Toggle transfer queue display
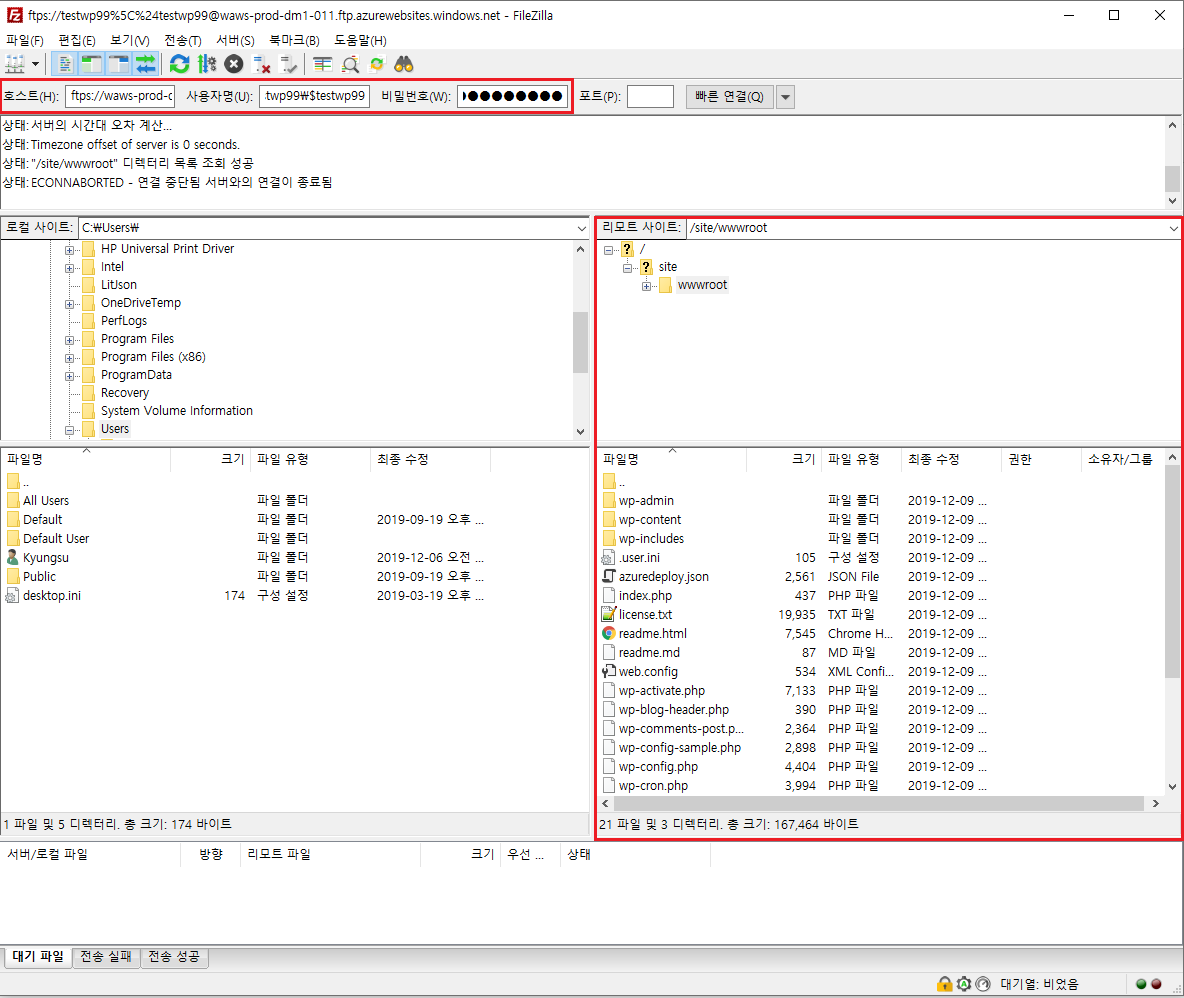This screenshot has height=998, width=1184. [x=145, y=65]
